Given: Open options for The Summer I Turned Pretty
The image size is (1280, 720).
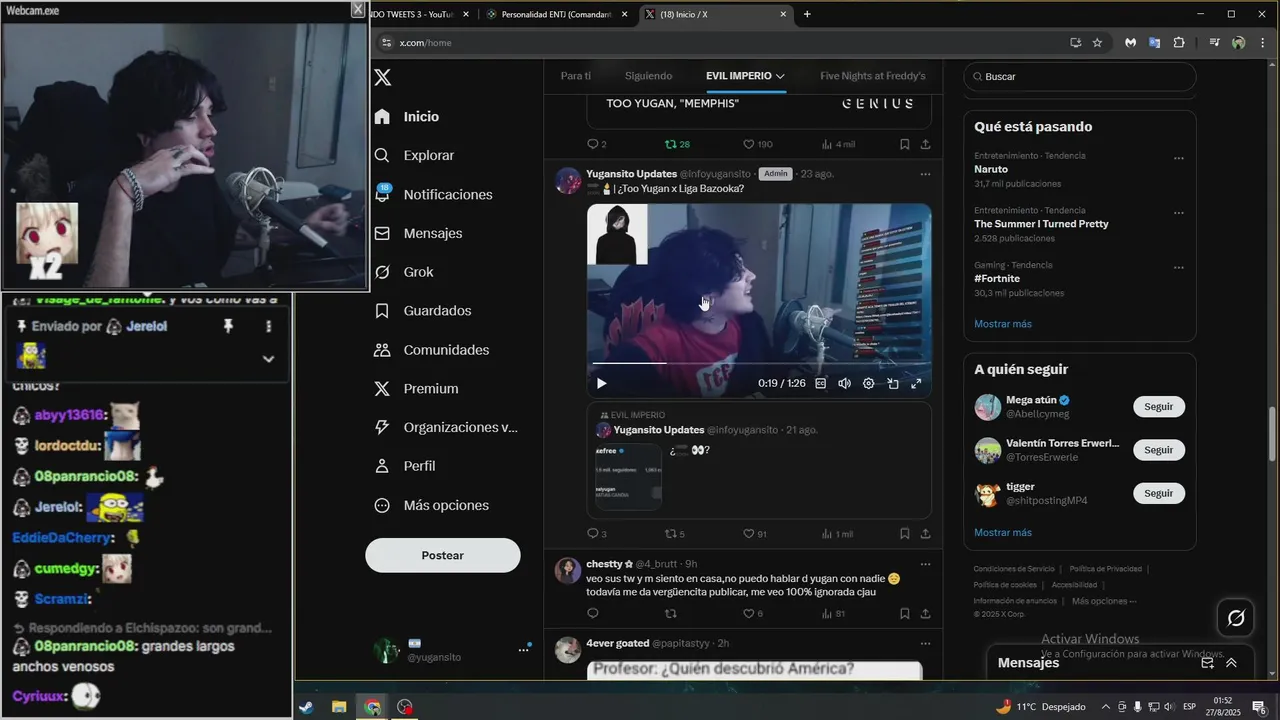Looking at the screenshot, I should (x=1179, y=213).
